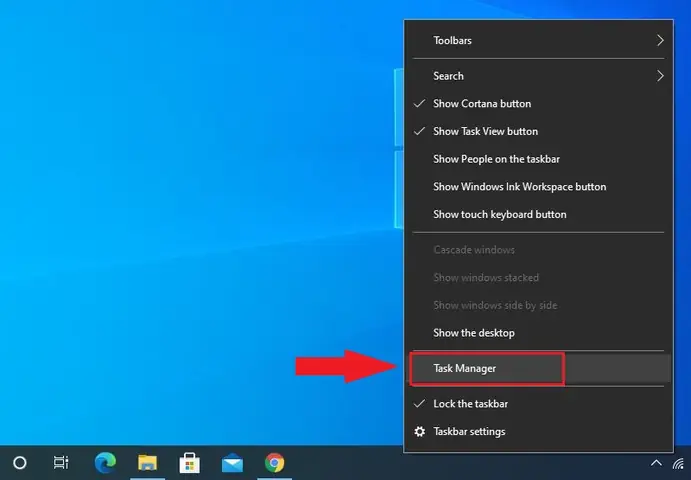
Task: Open Microsoft Store from the taskbar
Action: [x=189, y=463]
